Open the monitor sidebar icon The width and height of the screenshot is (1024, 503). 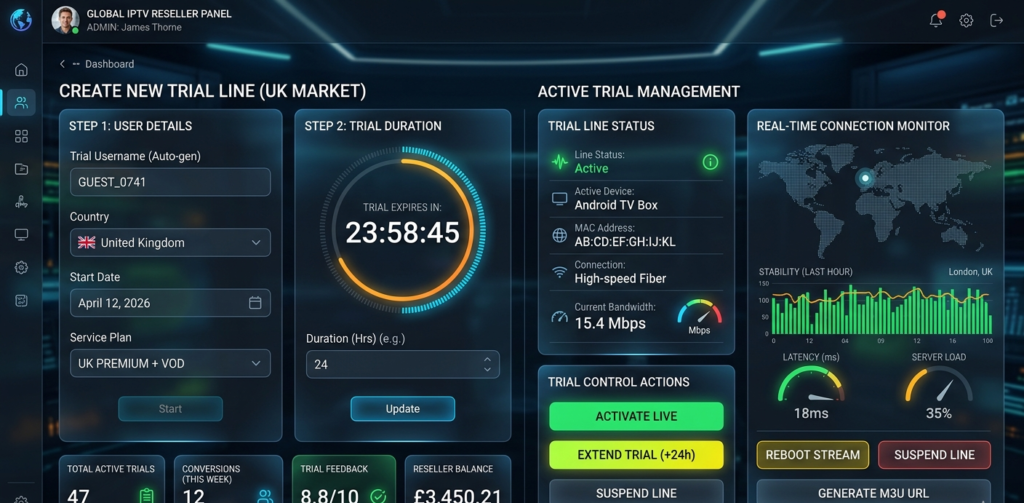[x=22, y=235]
